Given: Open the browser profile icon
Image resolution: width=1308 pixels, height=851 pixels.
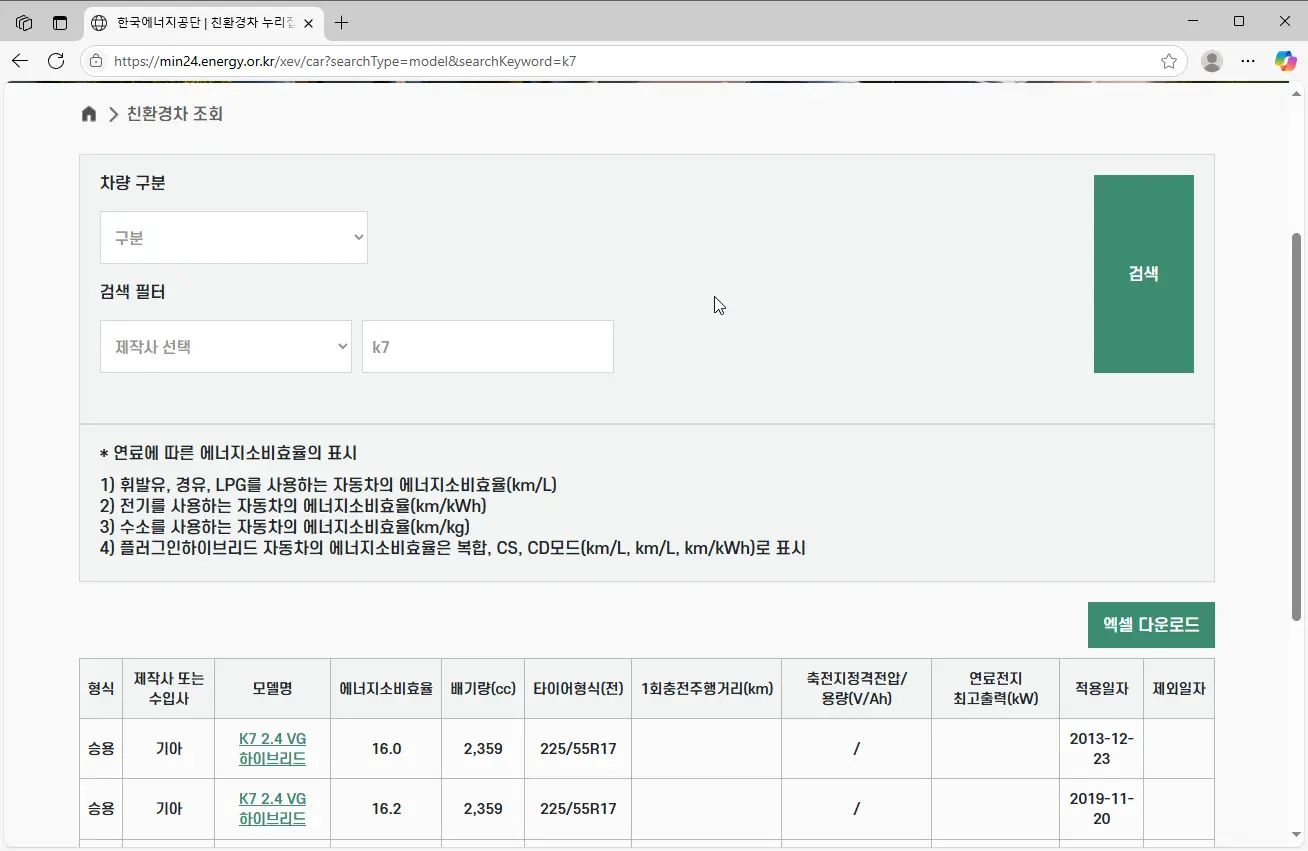Looking at the screenshot, I should pyautogui.click(x=1212, y=61).
